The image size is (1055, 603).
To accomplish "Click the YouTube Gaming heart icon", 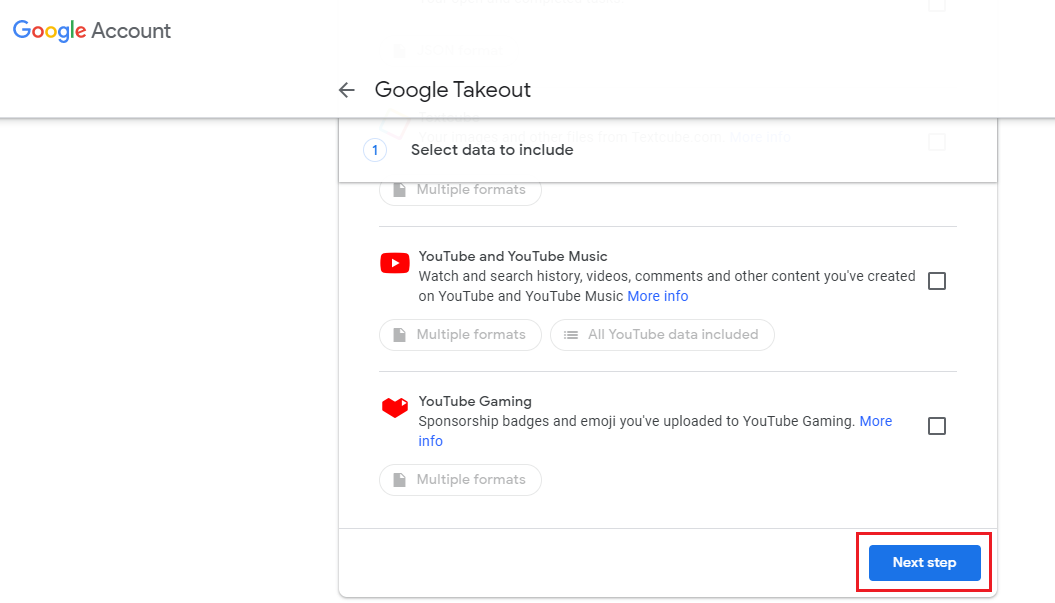I will (395, 408).
